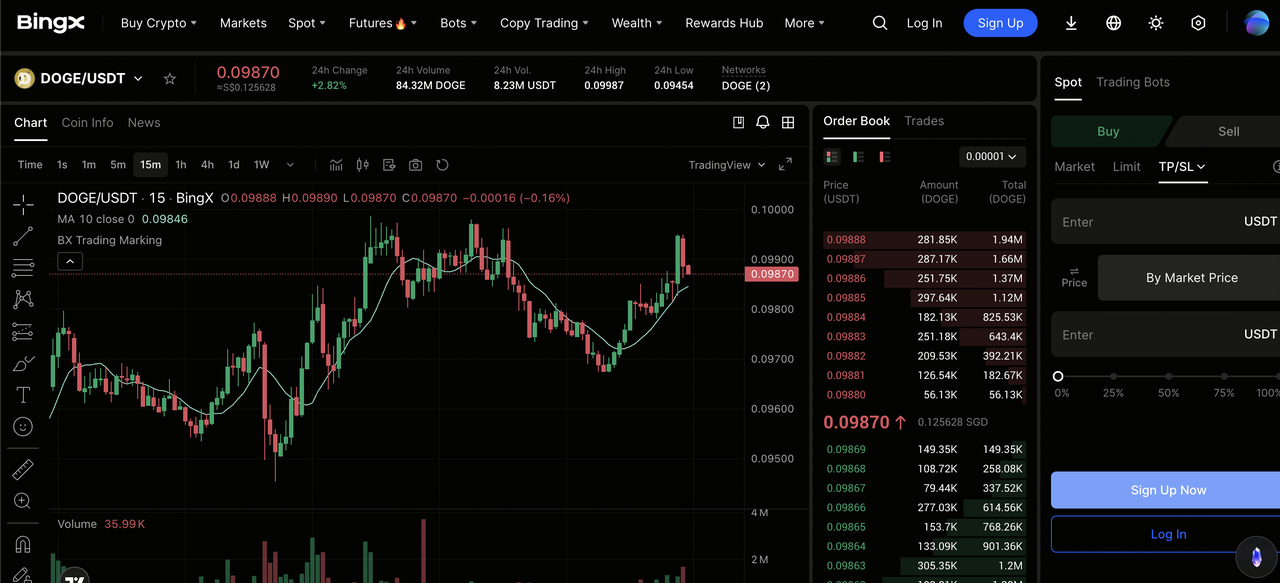Open the chart indicators icon
The image size is (1280, 583).
click(x=336, y=165)
